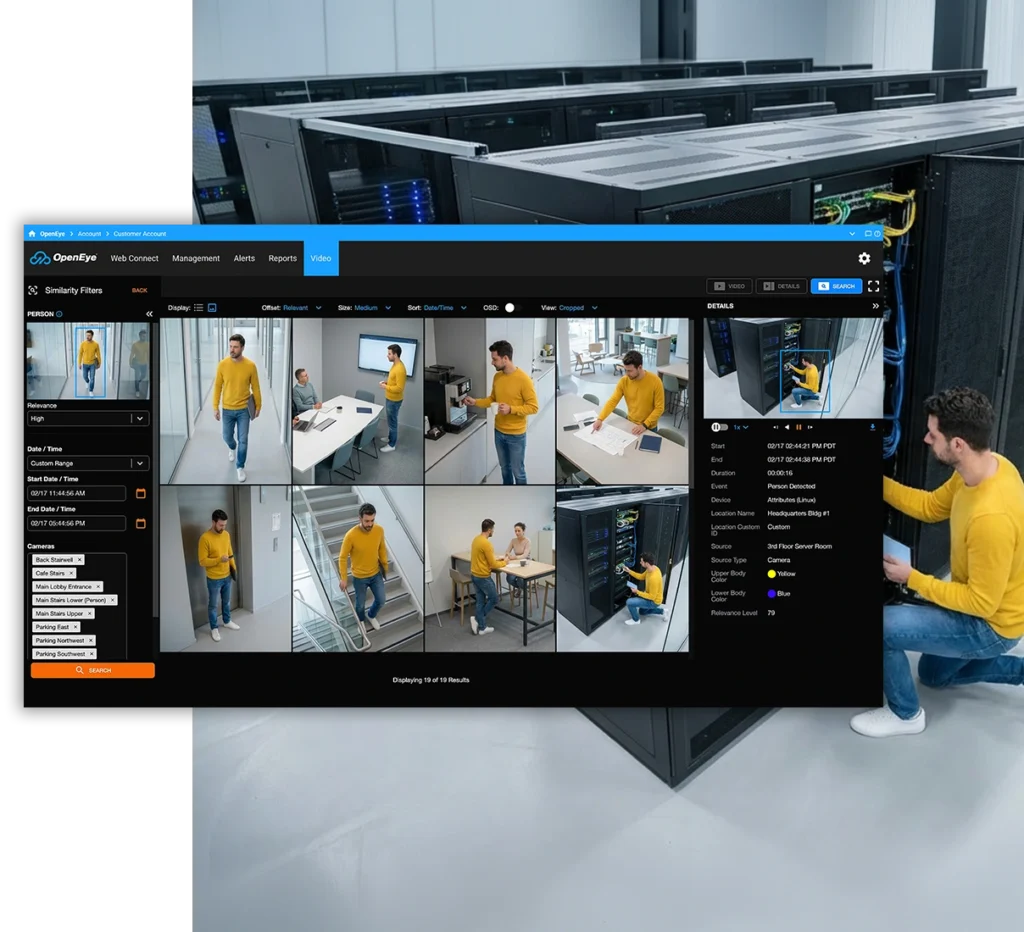1024x932 pixels.
Task: Click the orange SEARCH button
Action: tap(93, 670)
